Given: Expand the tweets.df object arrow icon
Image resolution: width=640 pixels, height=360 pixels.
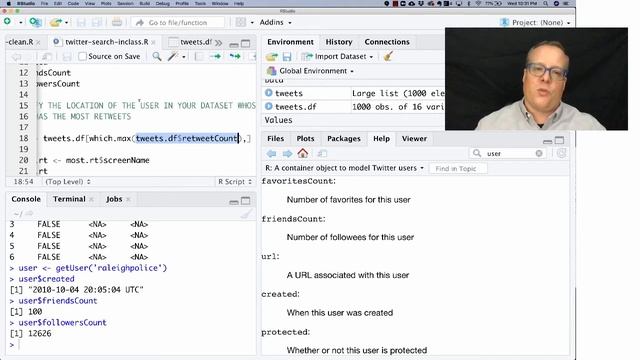Looking at the screenshot, I should point(269,106).
